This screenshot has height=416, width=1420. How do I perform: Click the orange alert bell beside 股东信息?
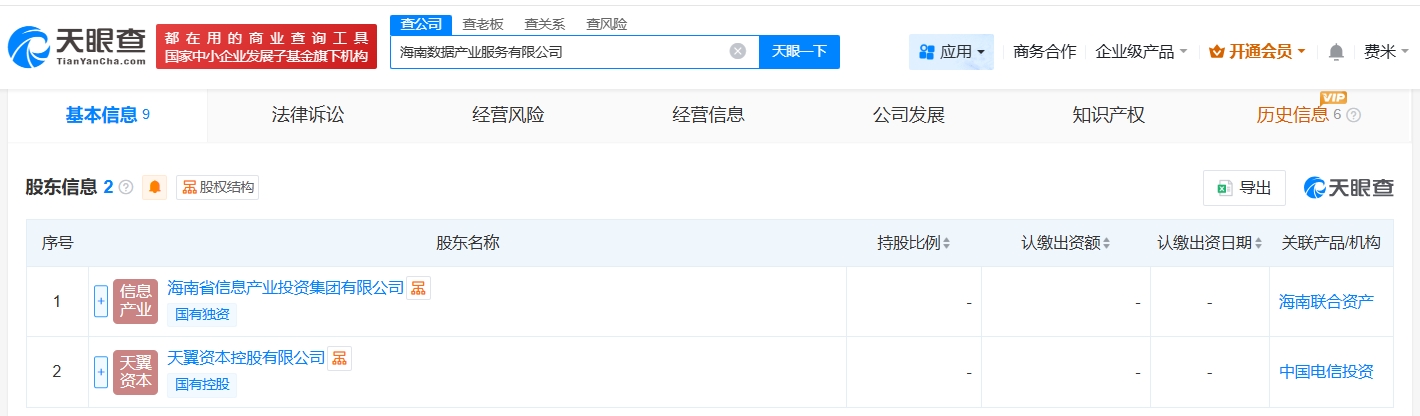coord(155,187)
